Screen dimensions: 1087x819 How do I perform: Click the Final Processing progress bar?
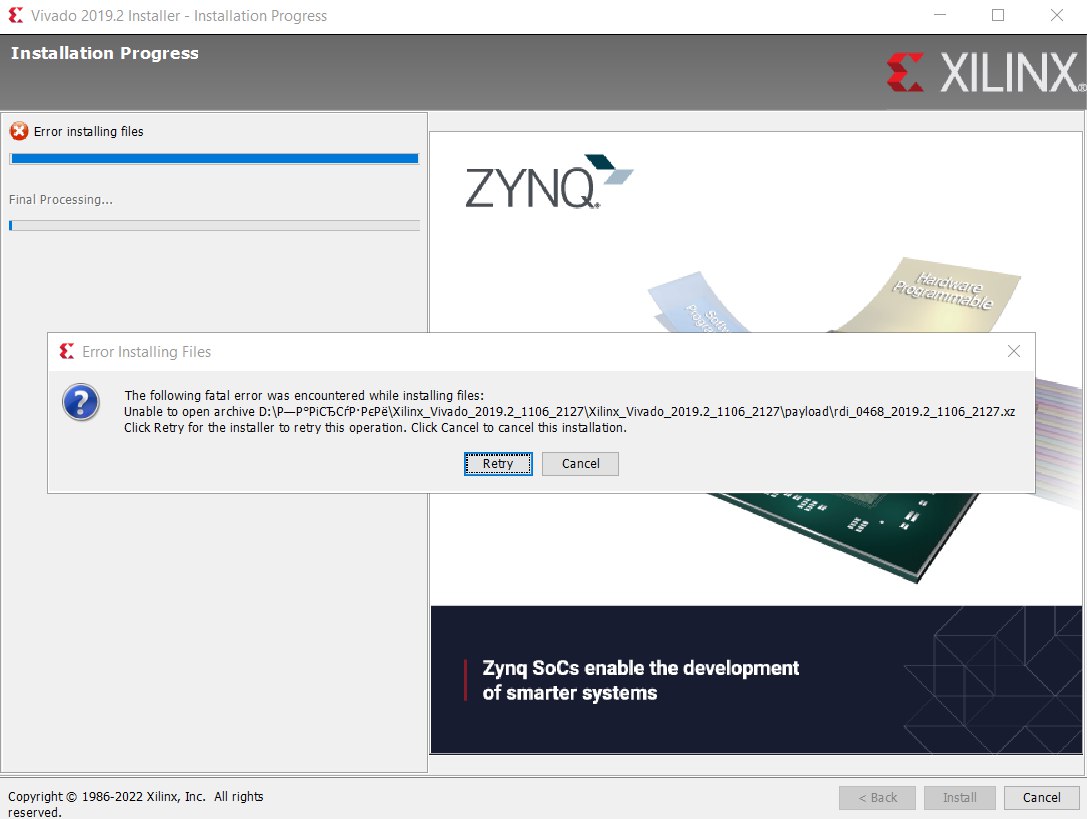click(x=213, y=226)
